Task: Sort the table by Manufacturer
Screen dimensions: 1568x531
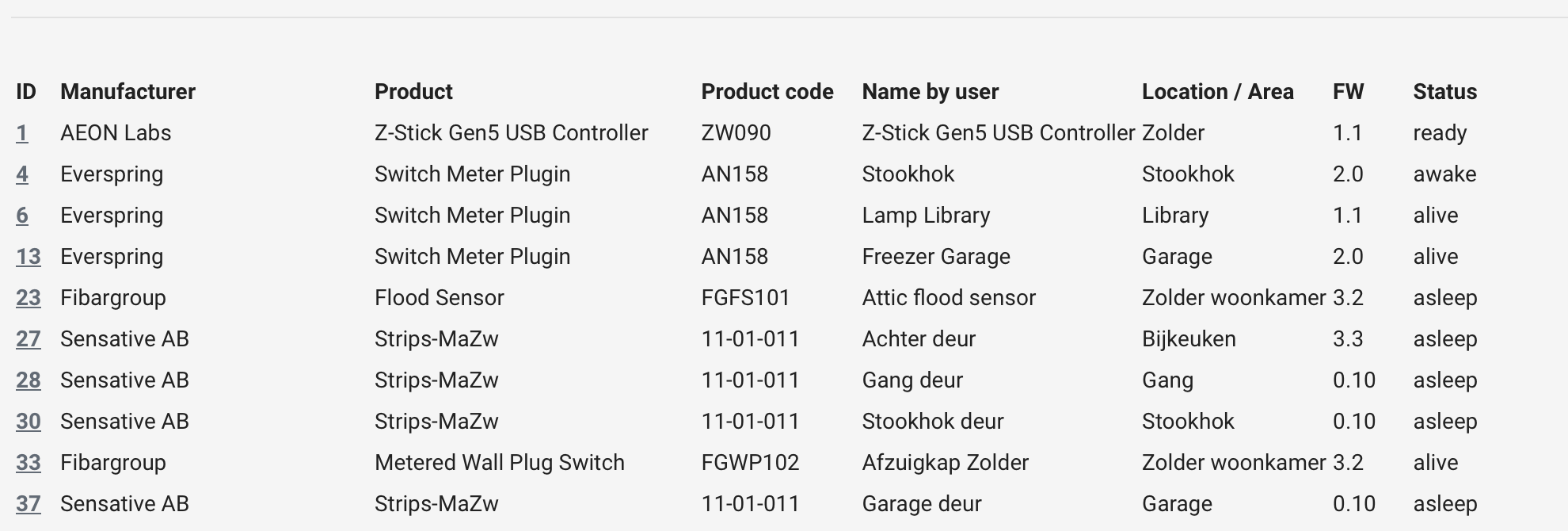Action: pos(127,91)
